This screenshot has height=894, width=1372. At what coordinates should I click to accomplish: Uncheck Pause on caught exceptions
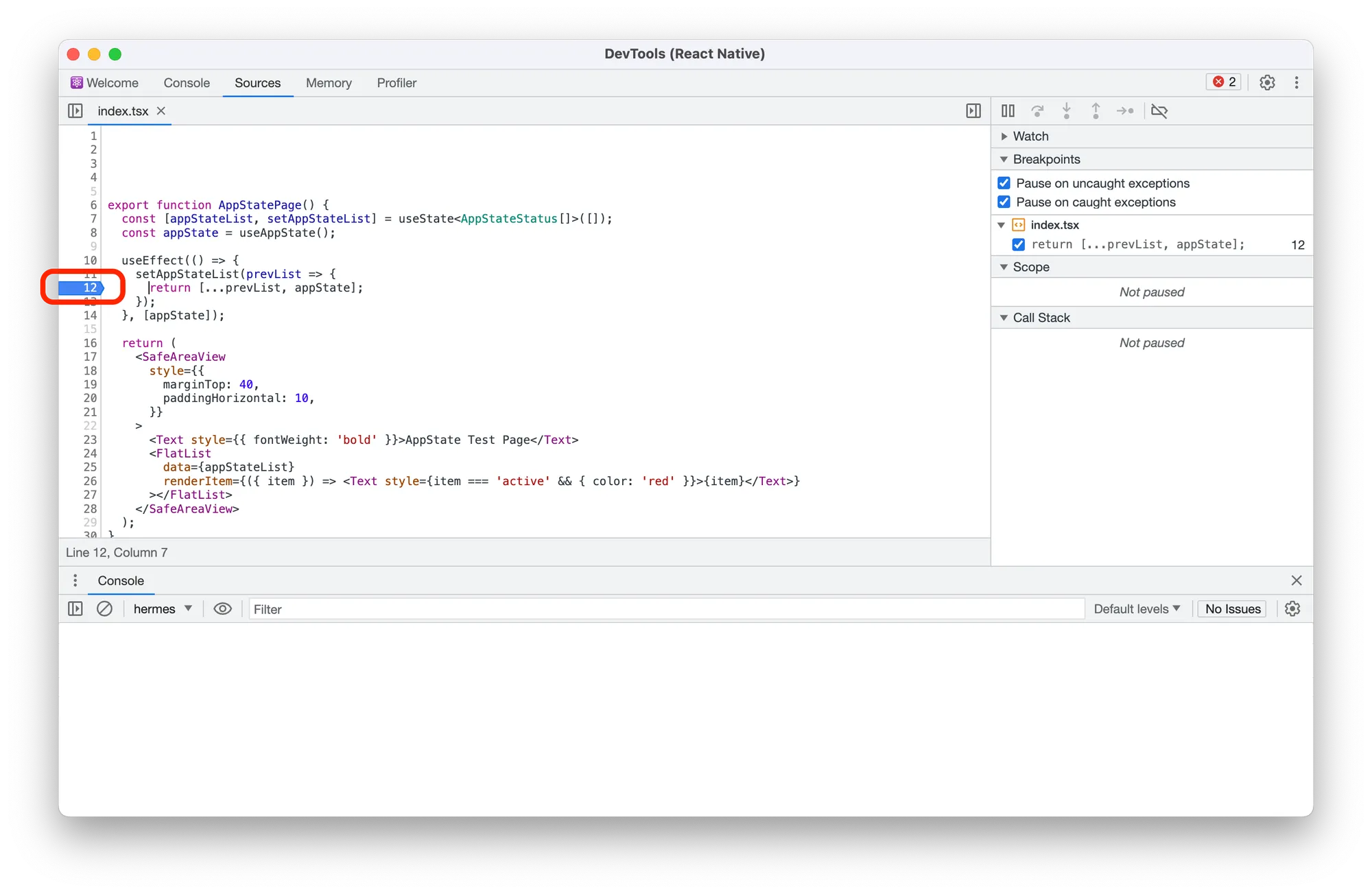(1004, 202)
